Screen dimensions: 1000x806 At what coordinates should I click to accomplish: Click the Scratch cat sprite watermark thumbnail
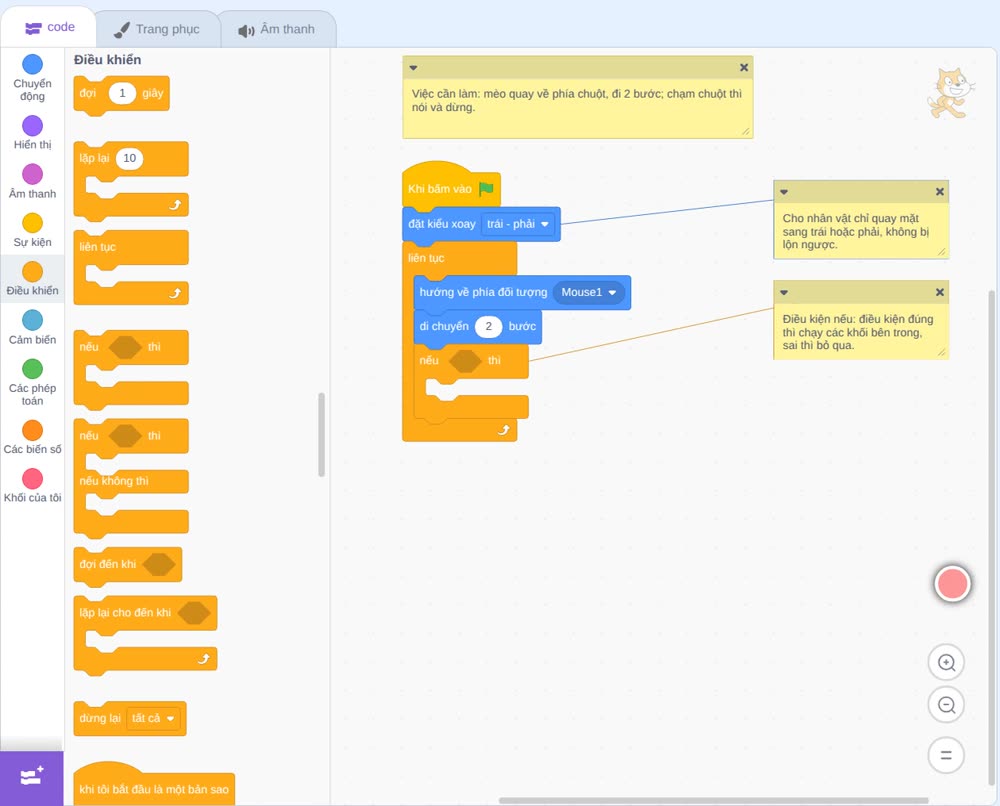pyautogui.click(x=950, y=93)
